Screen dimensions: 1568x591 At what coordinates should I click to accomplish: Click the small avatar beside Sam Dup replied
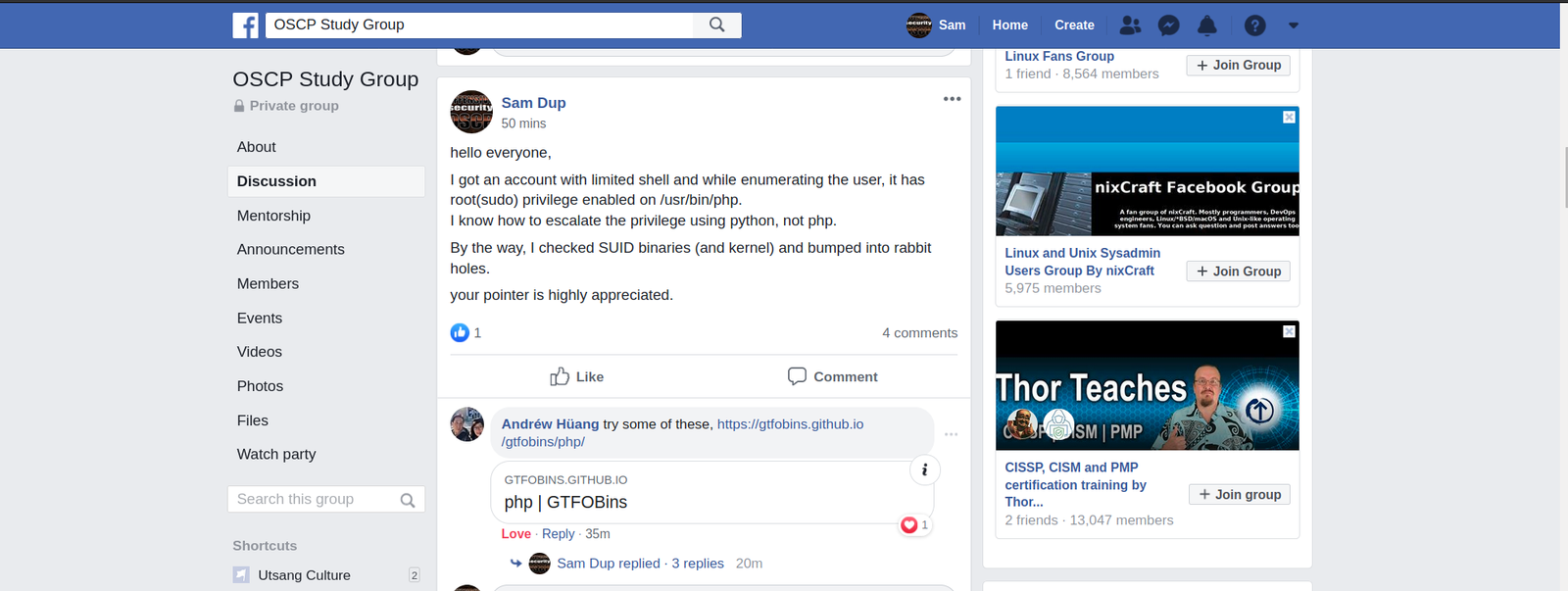click(x=539, y=564)
